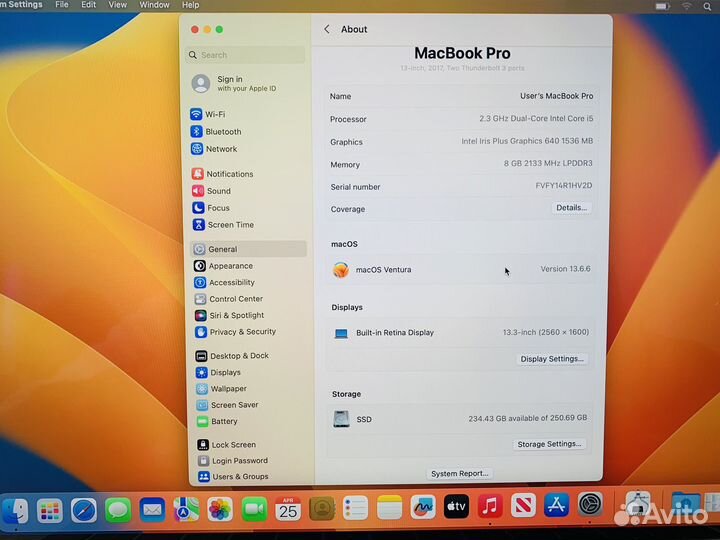This screenshot has height=540, width=720.
Task: Open Notifications settings
Action: tap(222, 174)
